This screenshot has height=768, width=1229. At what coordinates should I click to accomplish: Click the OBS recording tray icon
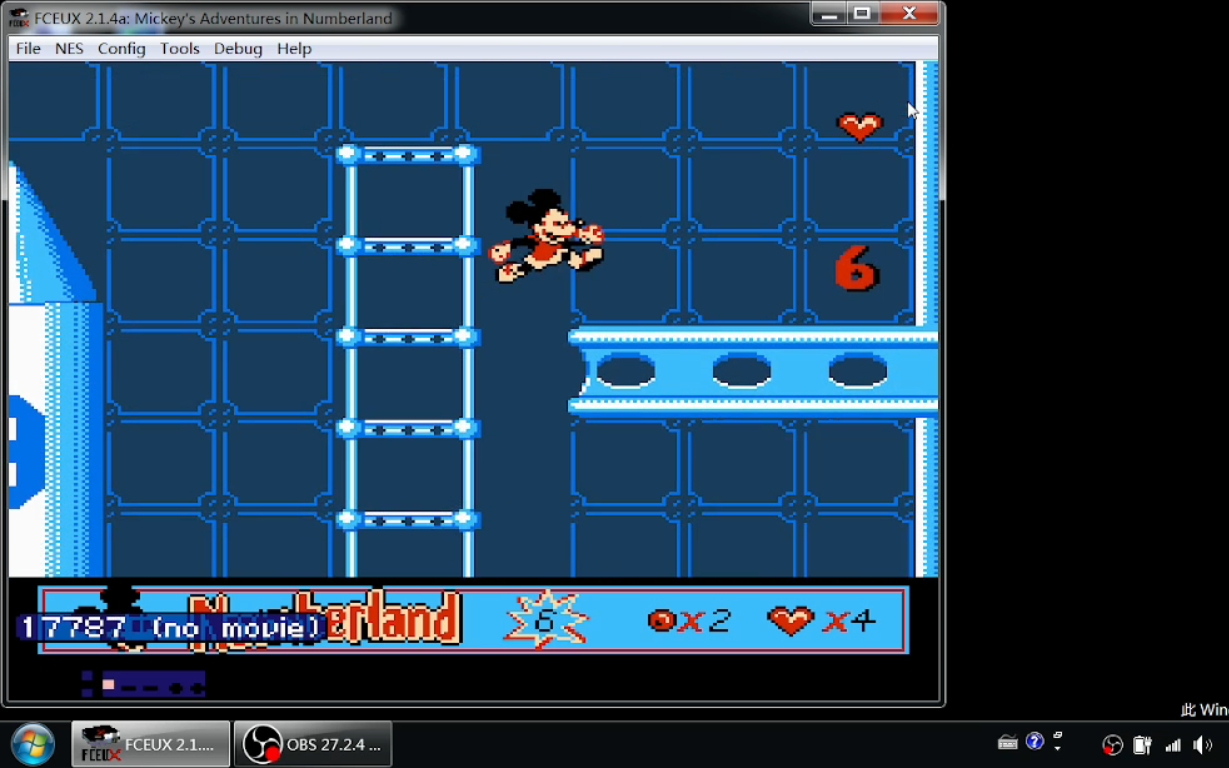pos(1113,745)
